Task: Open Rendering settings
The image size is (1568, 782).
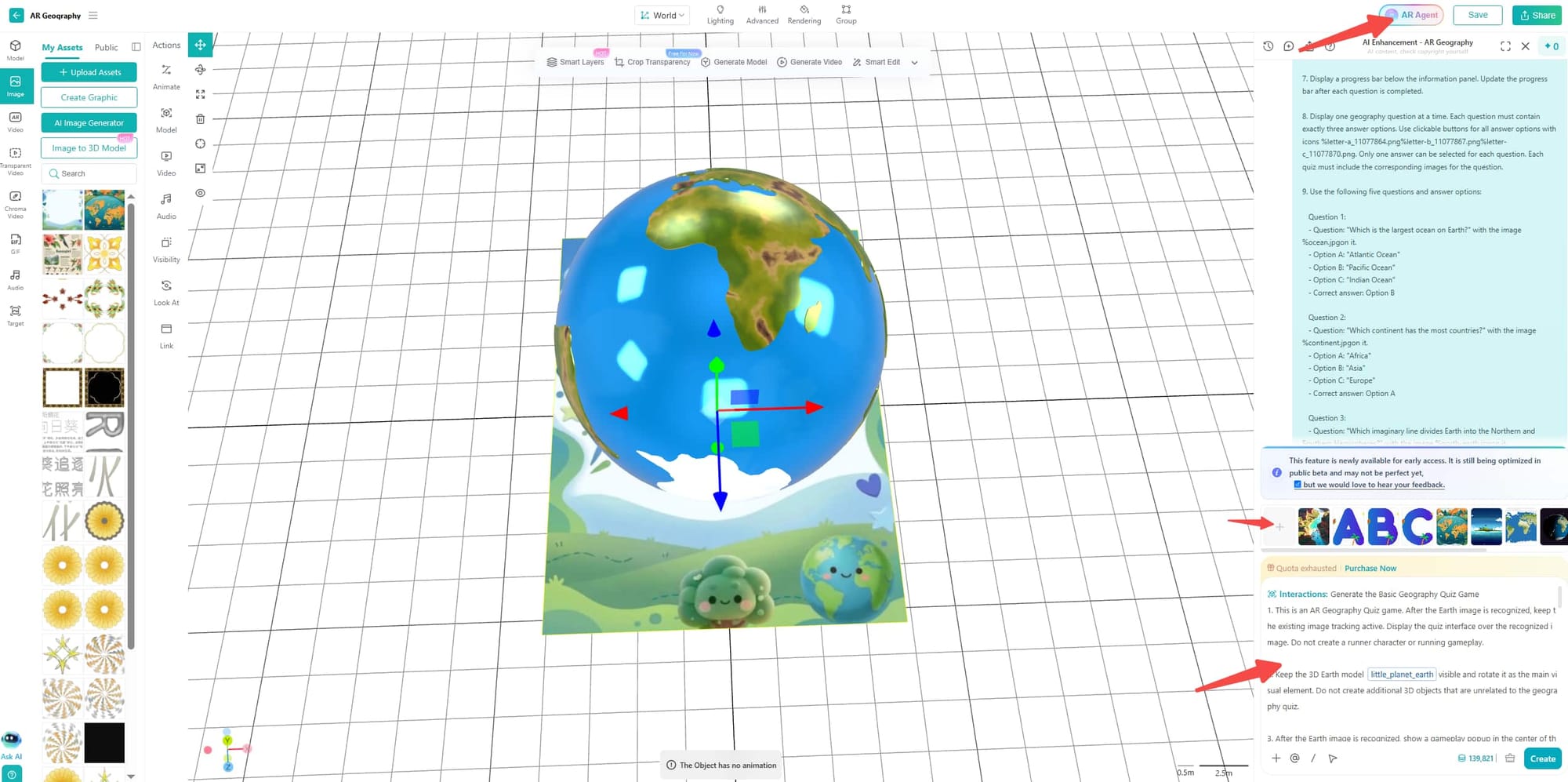Action: [804, 15]
